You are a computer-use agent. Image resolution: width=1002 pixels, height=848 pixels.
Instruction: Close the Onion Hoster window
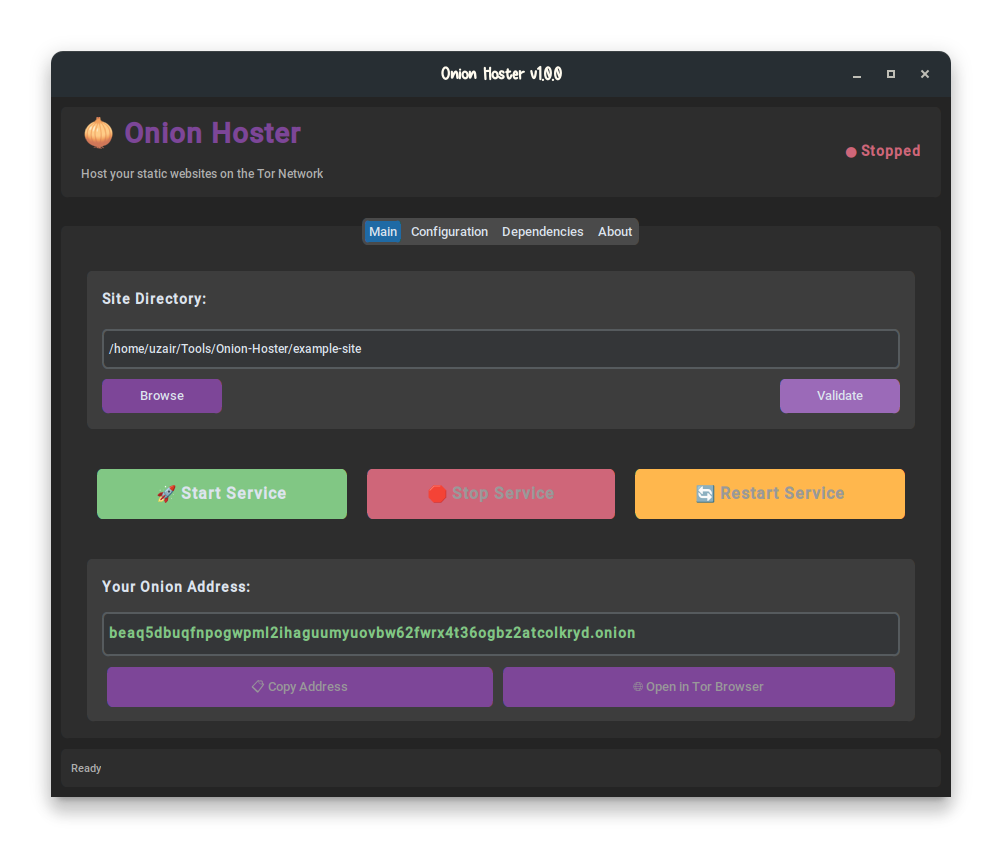(x=925, y=74)
